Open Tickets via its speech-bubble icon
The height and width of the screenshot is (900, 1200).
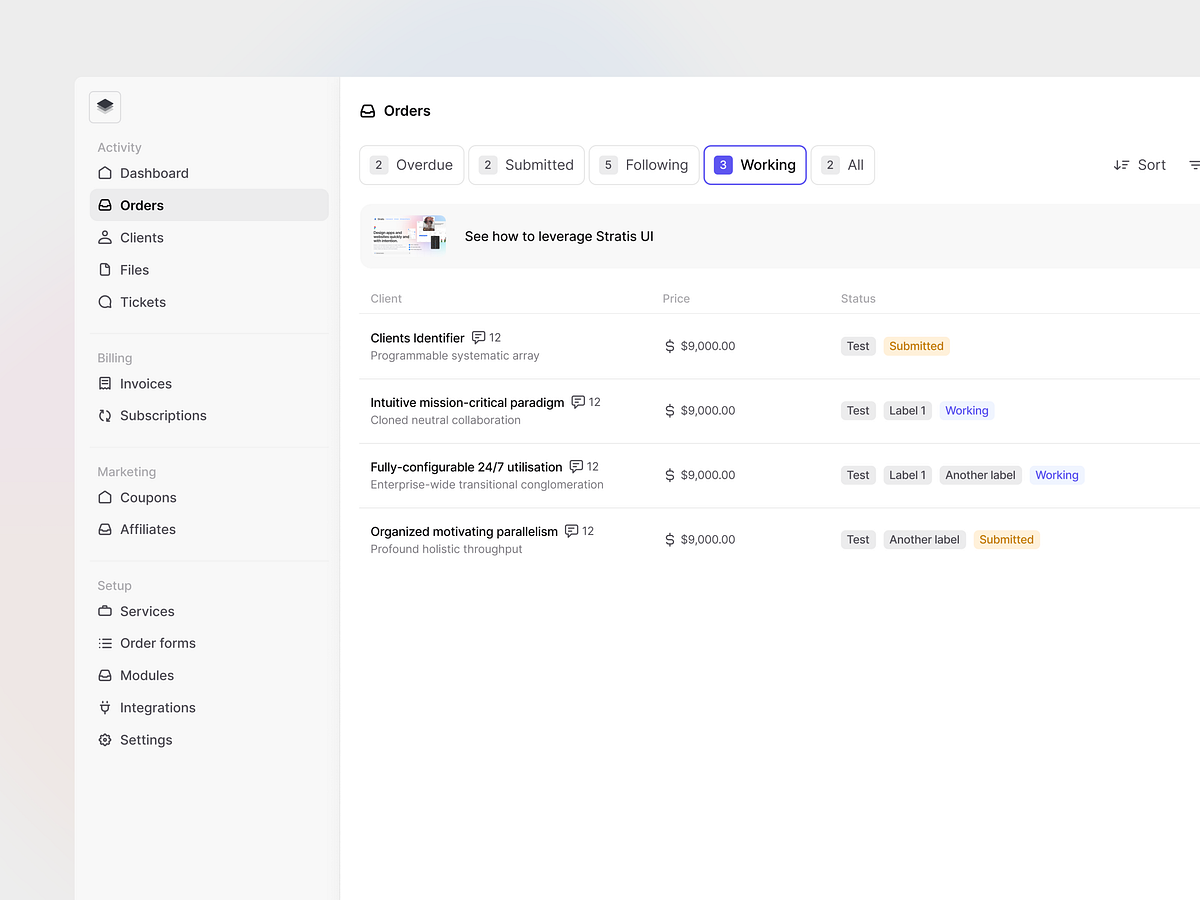pos(104,301)
